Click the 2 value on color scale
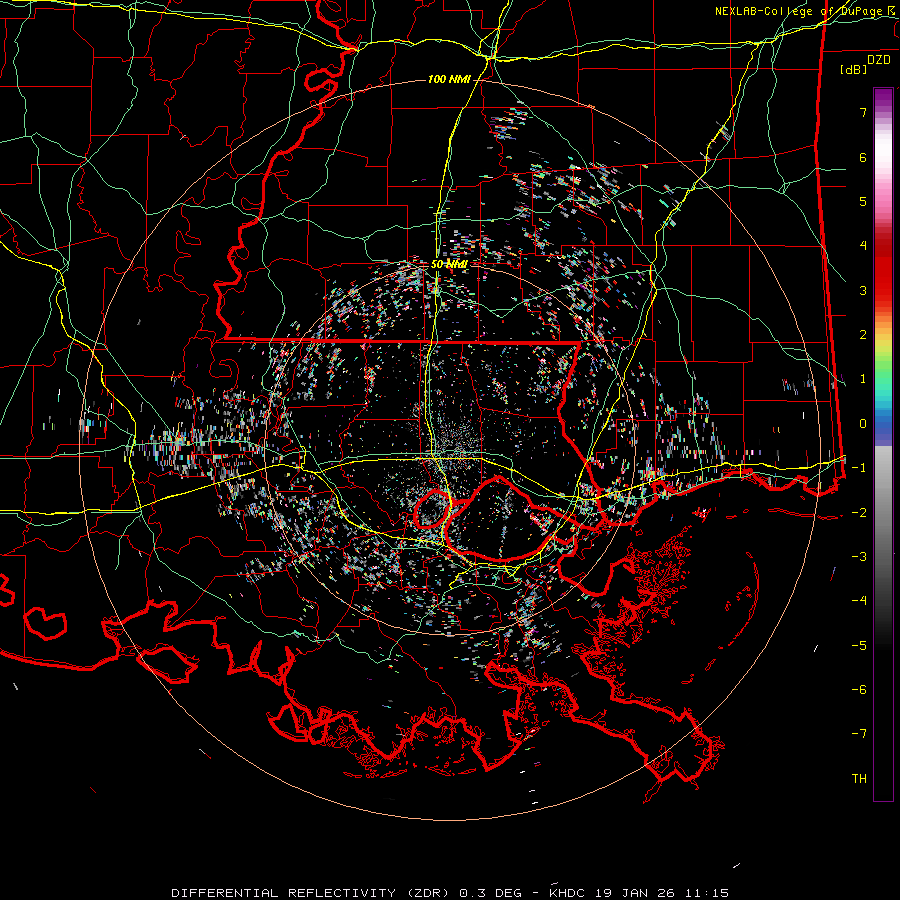This screenshot has height=900, width=900. point(863,335)
